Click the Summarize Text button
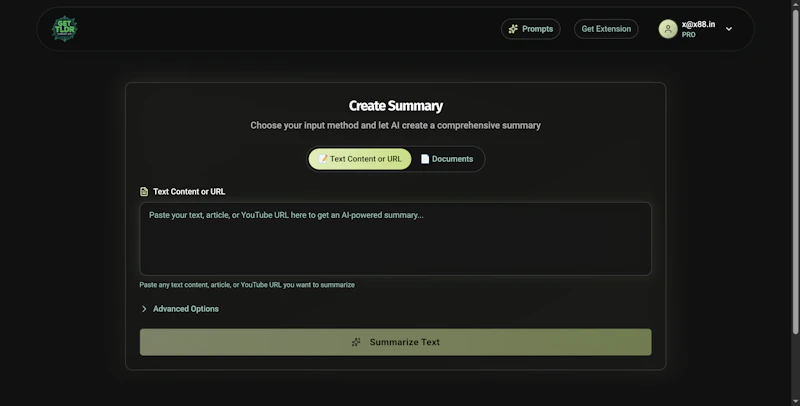 395,342
